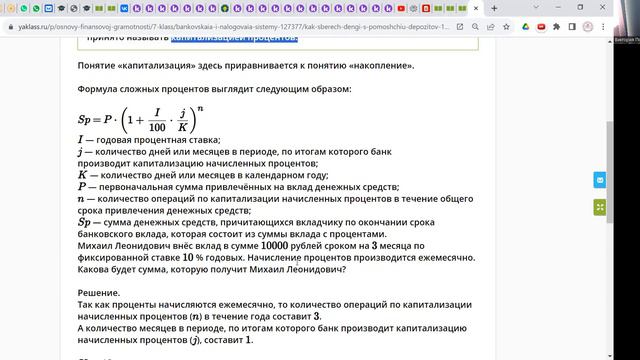Click the open-in-new-window icon in address bar

coord(460,27)
